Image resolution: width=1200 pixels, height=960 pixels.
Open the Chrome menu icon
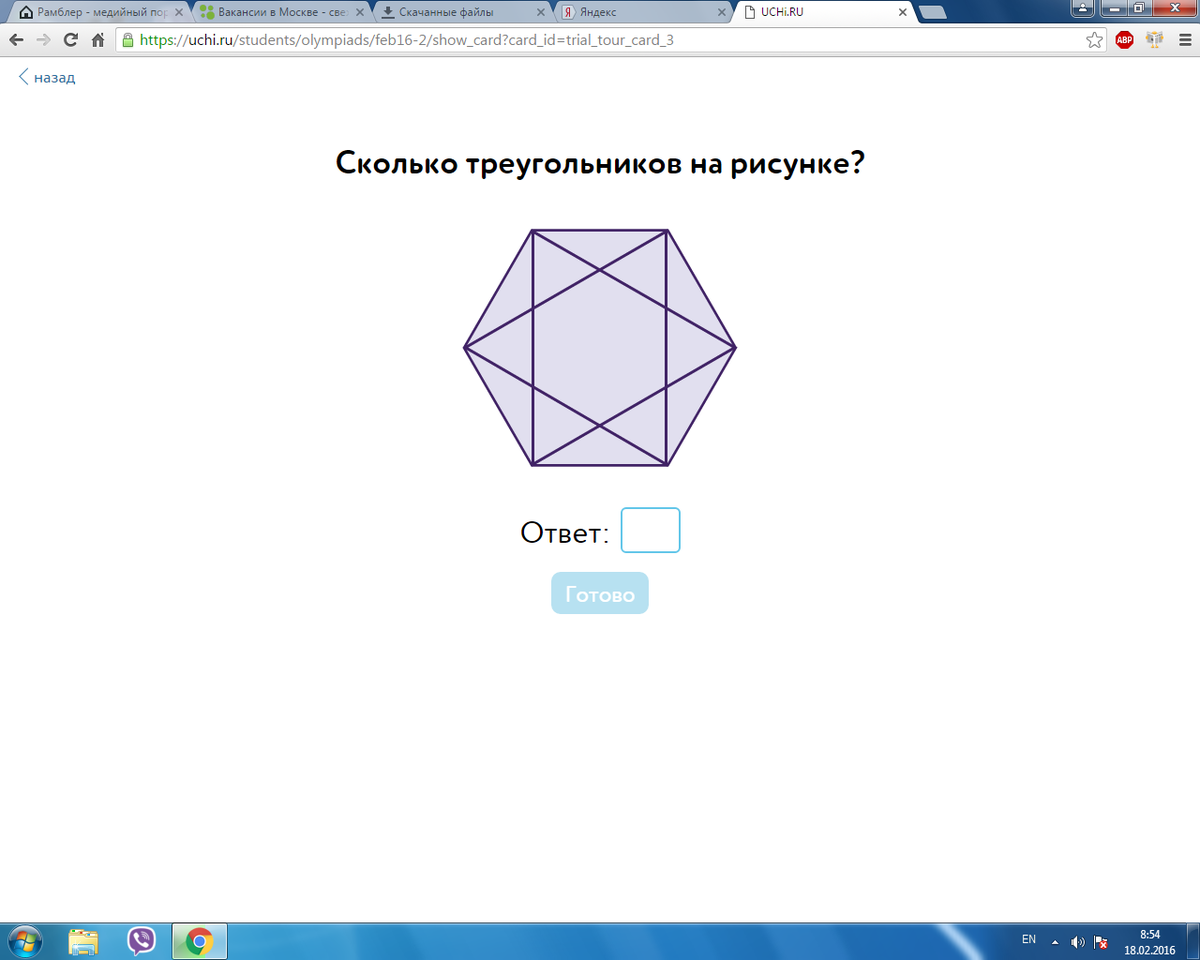1184,40
